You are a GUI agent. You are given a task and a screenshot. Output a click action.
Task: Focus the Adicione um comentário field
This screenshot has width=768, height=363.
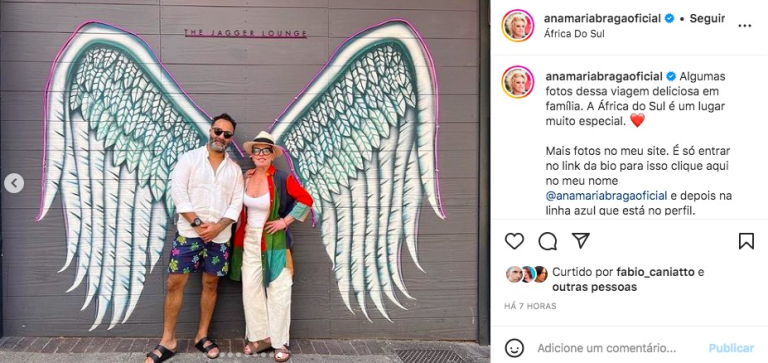click(x=606, y=348)
